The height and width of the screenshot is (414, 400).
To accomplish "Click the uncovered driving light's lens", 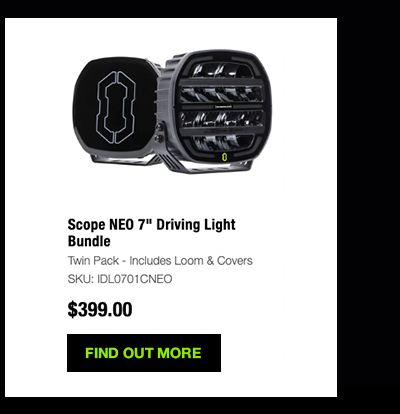I will pos(222,108).
